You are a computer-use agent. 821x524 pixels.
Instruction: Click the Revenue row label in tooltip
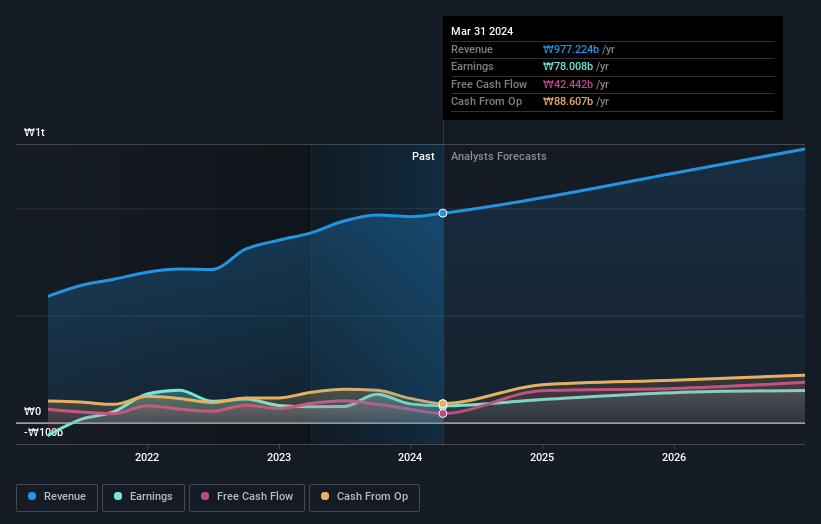coord(472,49)
